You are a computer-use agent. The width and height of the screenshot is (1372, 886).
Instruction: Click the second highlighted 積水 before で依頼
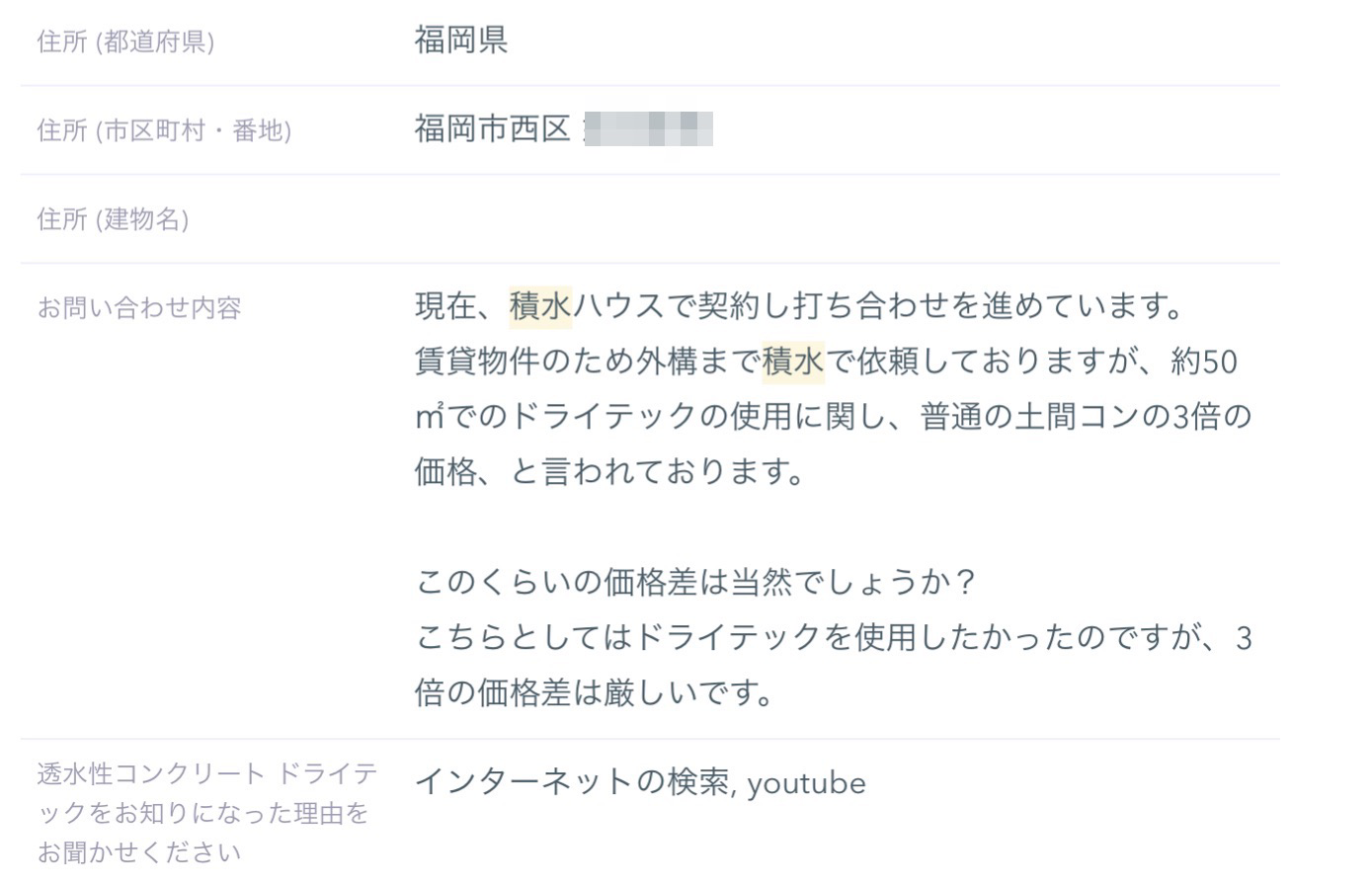point(793,362)
